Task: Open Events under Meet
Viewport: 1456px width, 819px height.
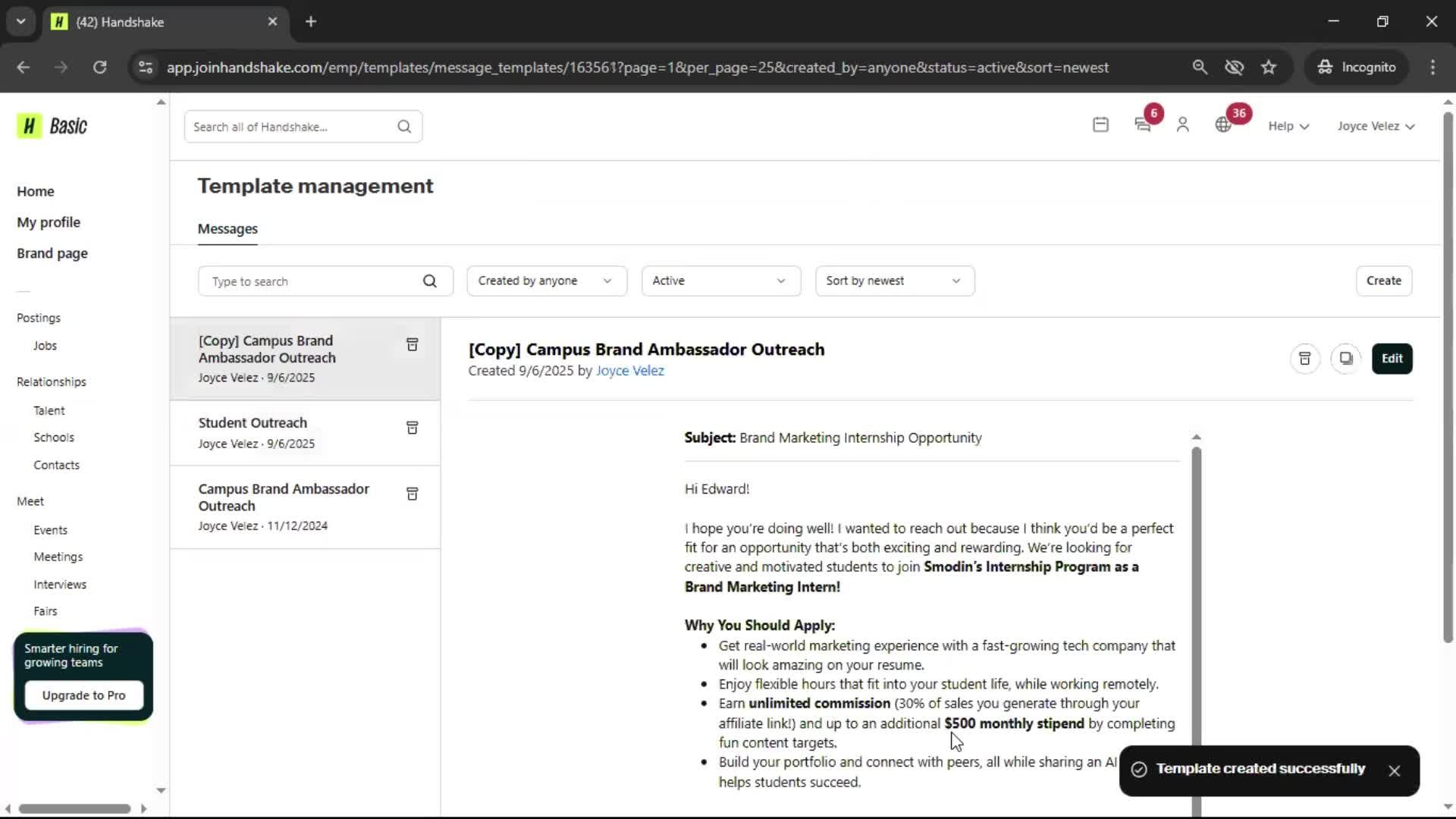Action: (50, 530)
